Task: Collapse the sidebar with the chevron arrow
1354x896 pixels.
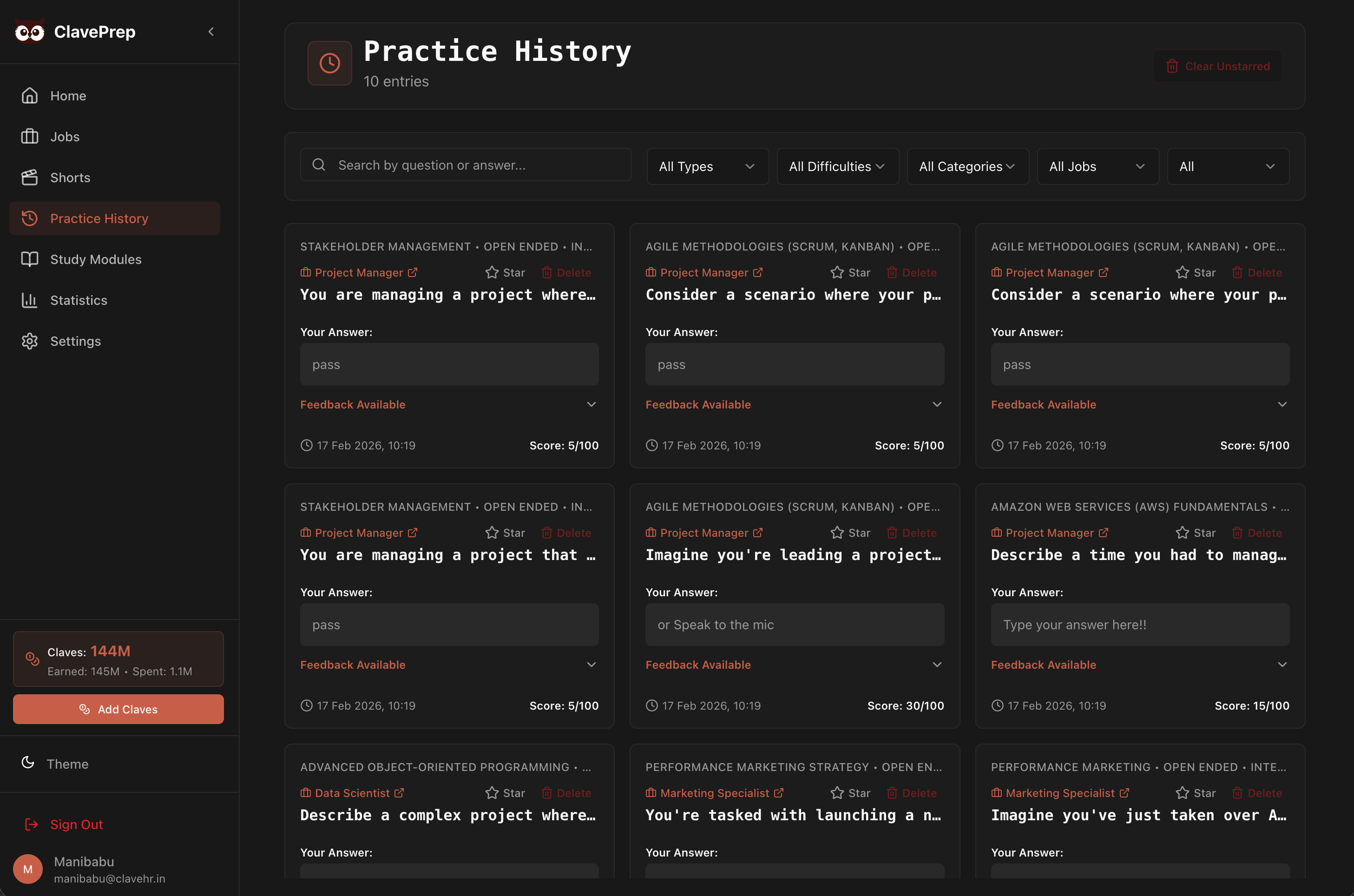Action: [211, 32]
